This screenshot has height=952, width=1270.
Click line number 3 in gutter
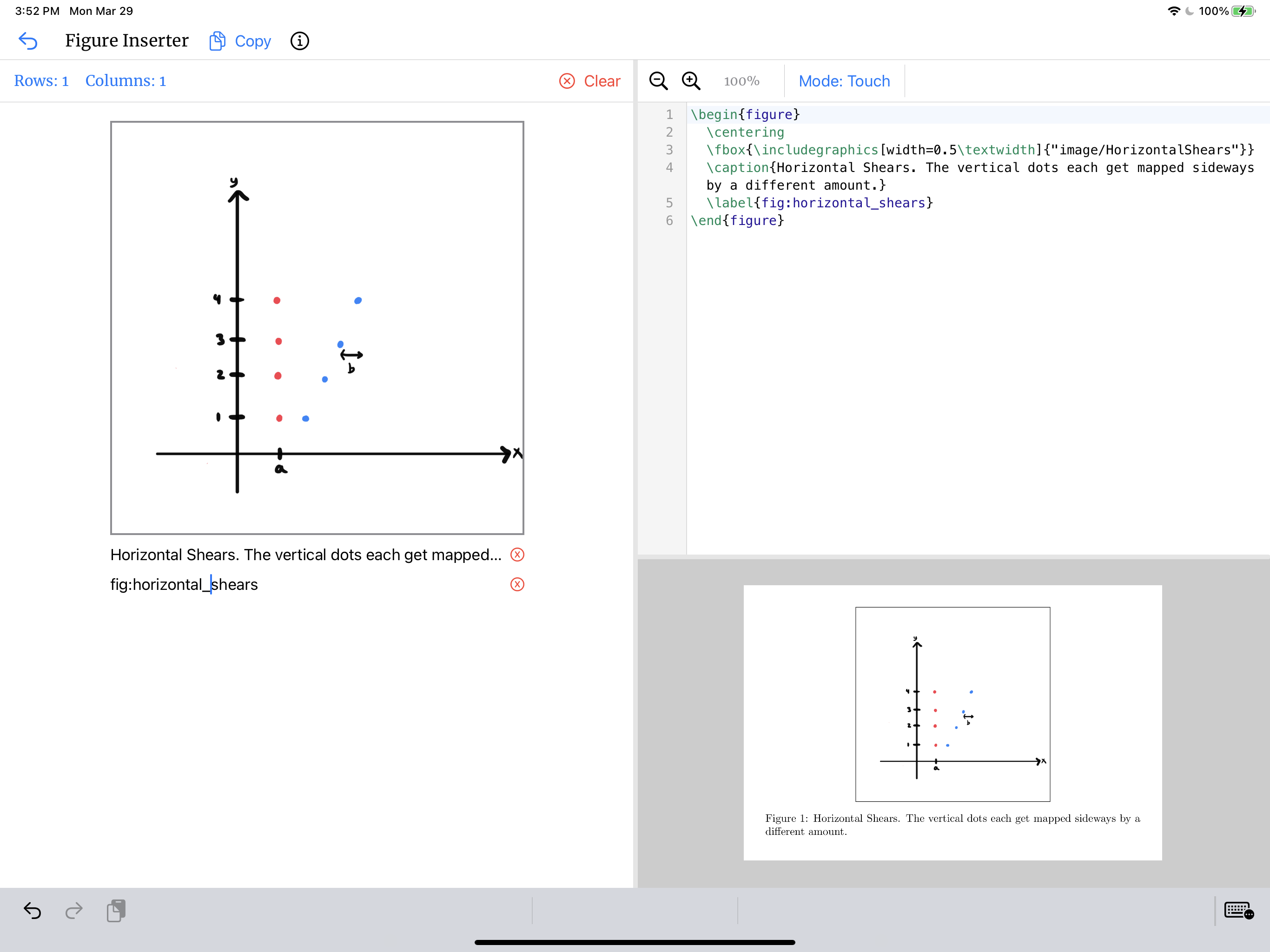point(669,150)
